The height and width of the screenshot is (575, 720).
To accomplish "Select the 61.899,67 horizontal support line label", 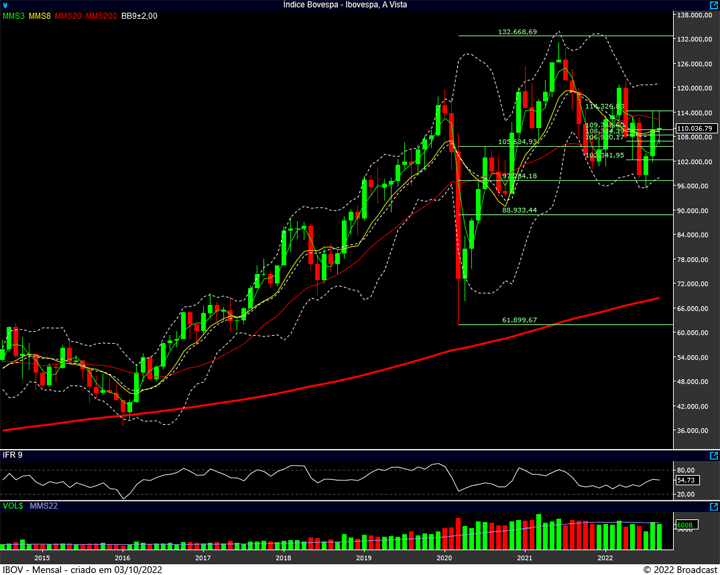I will pyautogui.click(x=519, y=320).
